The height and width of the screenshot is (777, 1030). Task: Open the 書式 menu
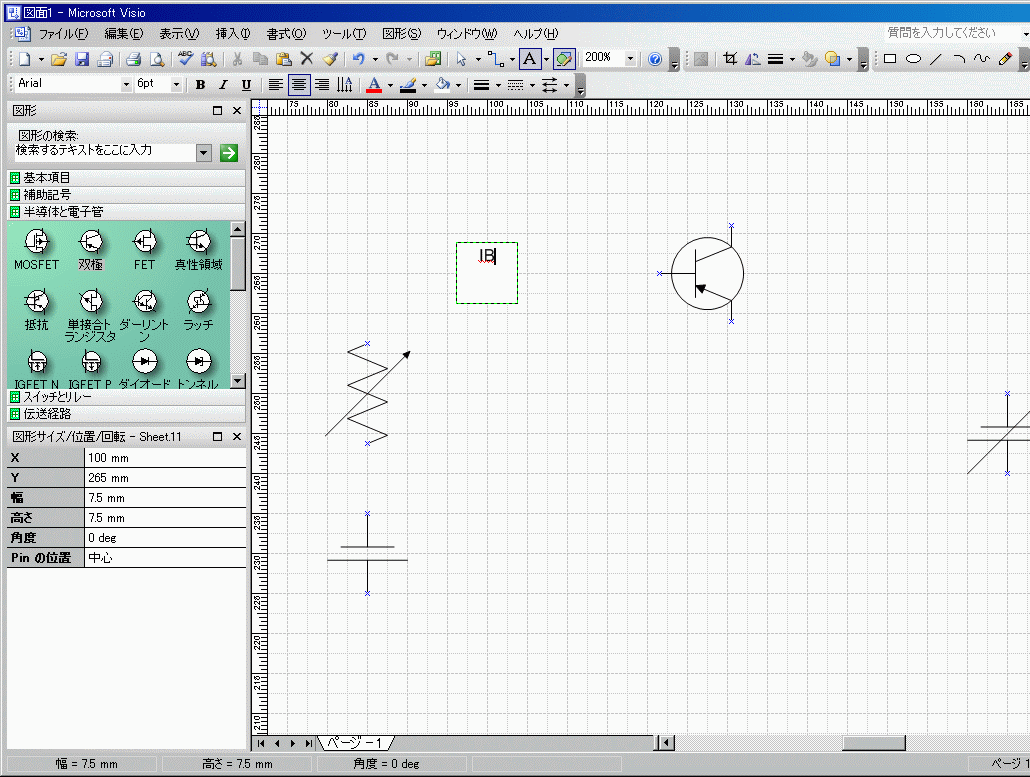coord(286,34)
